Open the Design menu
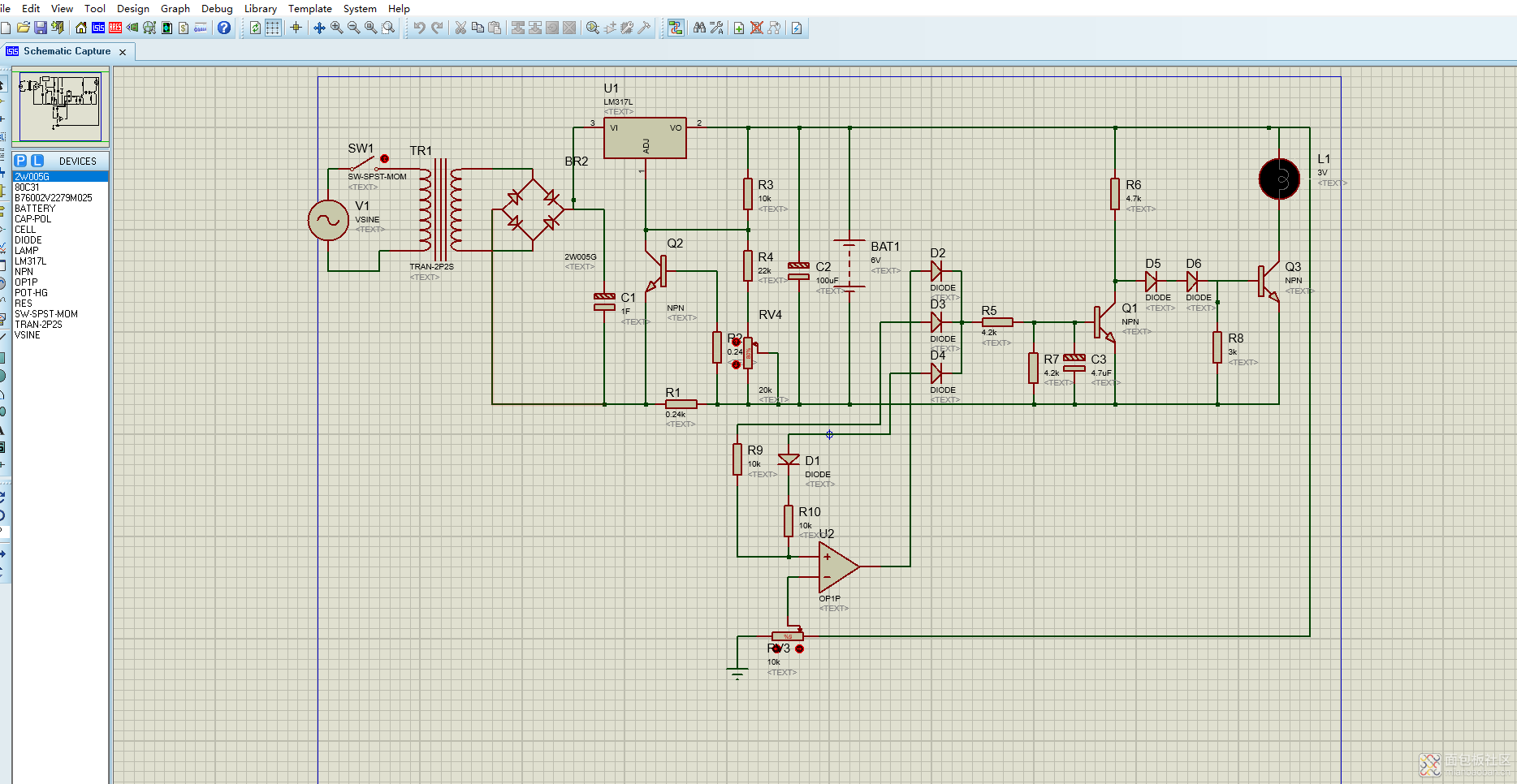The height and width of the screenshot is (784, 1517). point(133,8)
